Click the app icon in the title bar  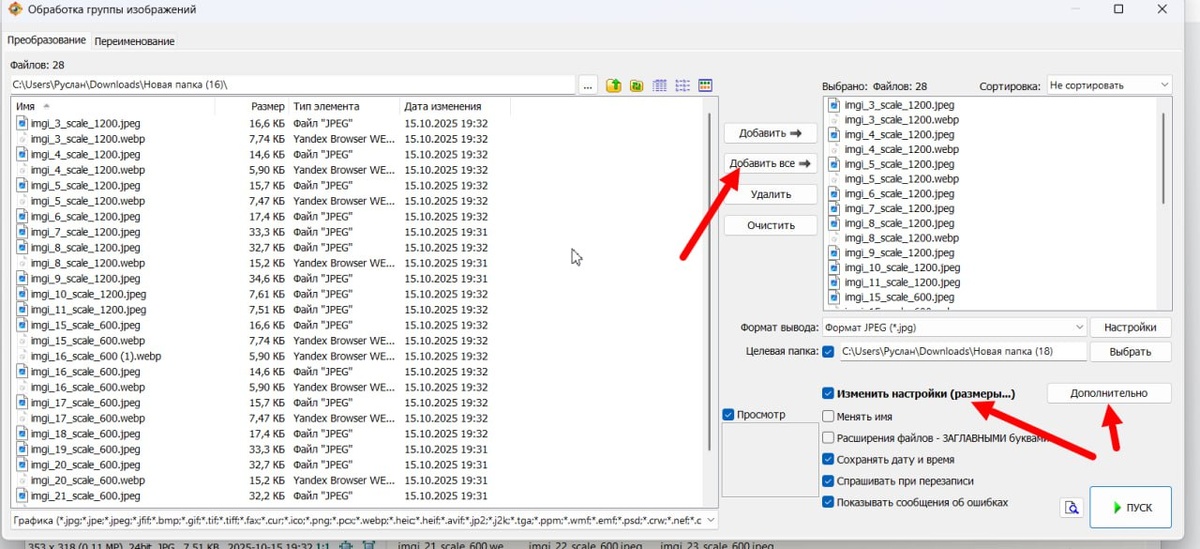pos(15,9)
